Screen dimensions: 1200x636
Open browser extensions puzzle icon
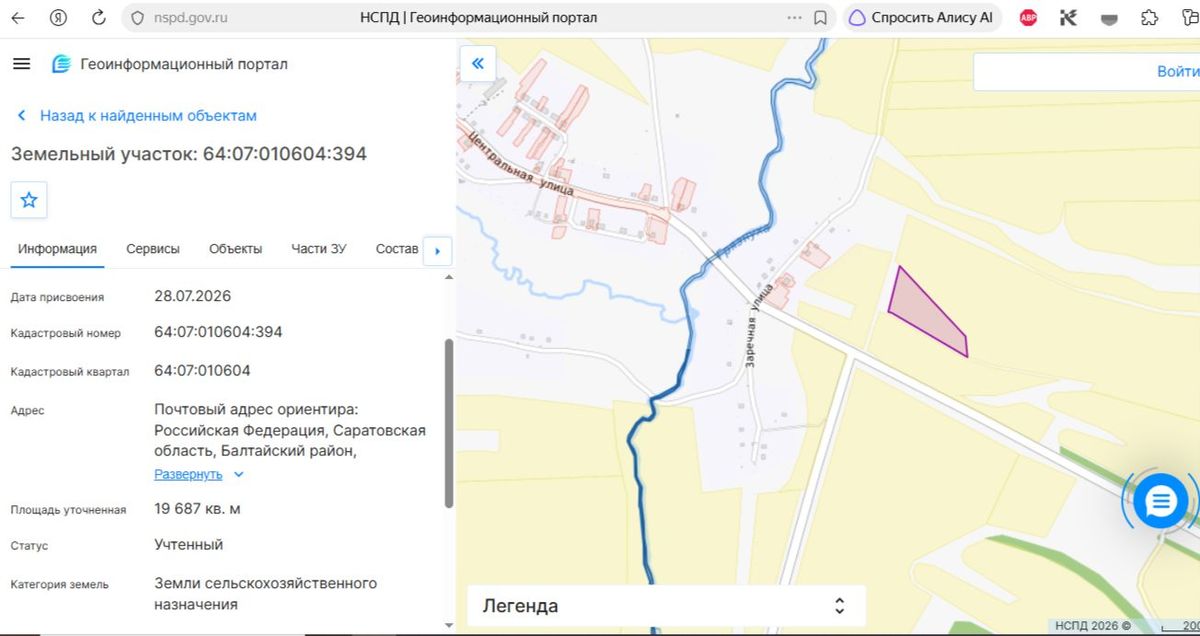click(1148, 17)
